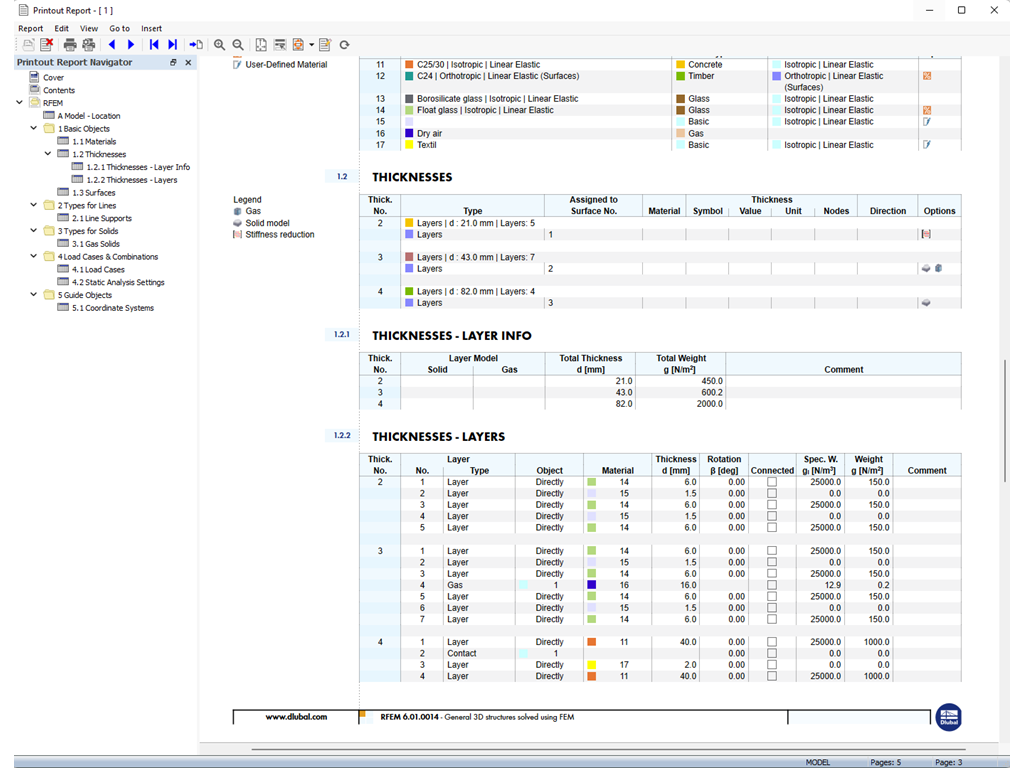
Task: Click the Dlubal logo in the page footer
Action: click(948, 717)
